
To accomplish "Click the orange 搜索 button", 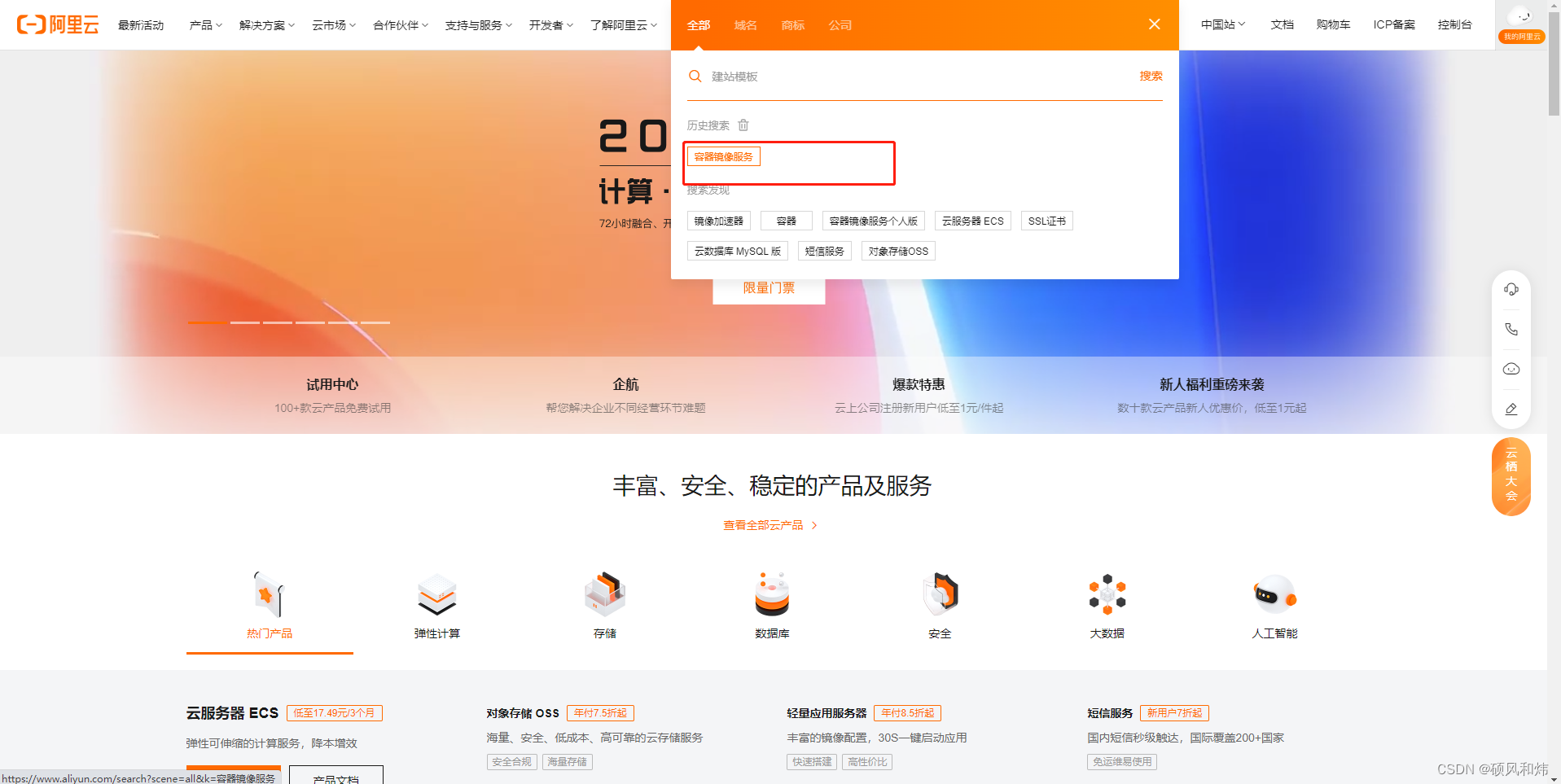I will tap(1151, 76).
